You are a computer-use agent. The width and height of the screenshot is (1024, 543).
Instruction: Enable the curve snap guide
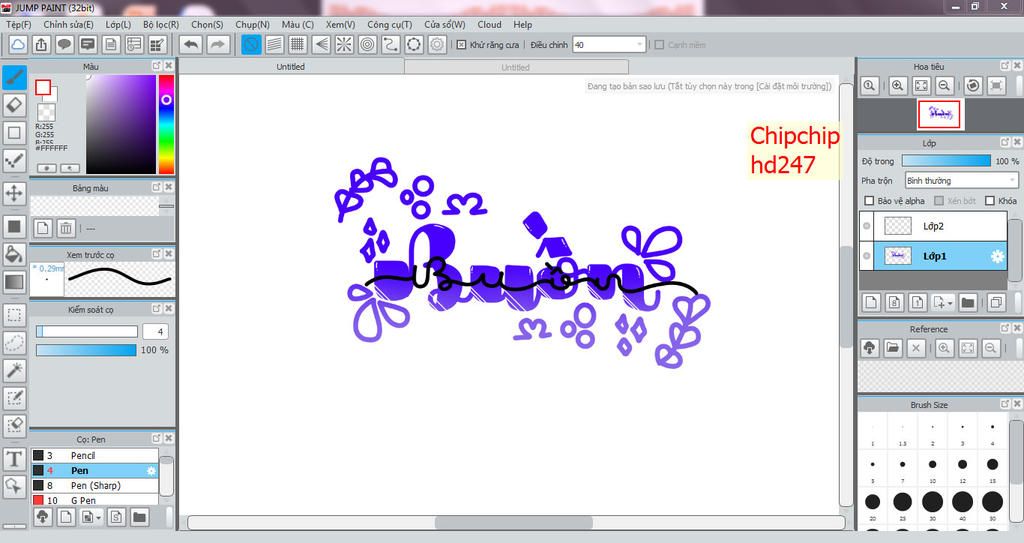(x=391, y=44)
